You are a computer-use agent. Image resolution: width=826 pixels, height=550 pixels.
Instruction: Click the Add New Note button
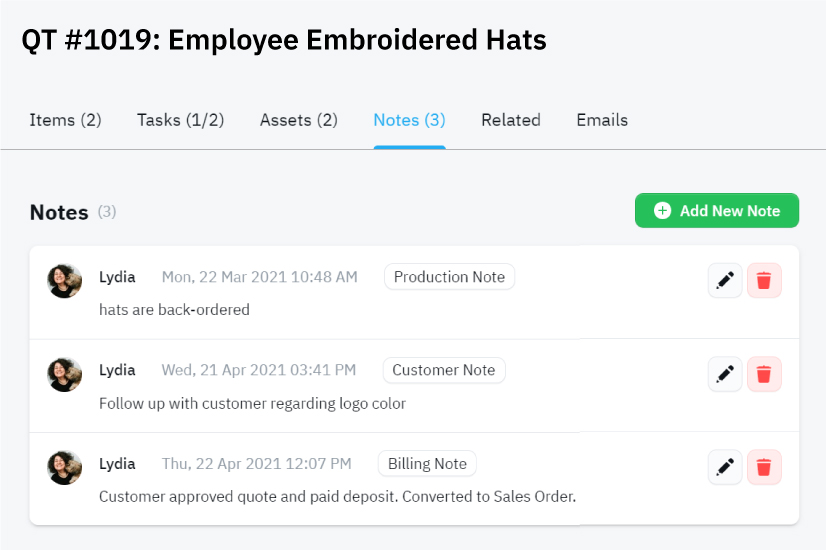pos(717,210)
